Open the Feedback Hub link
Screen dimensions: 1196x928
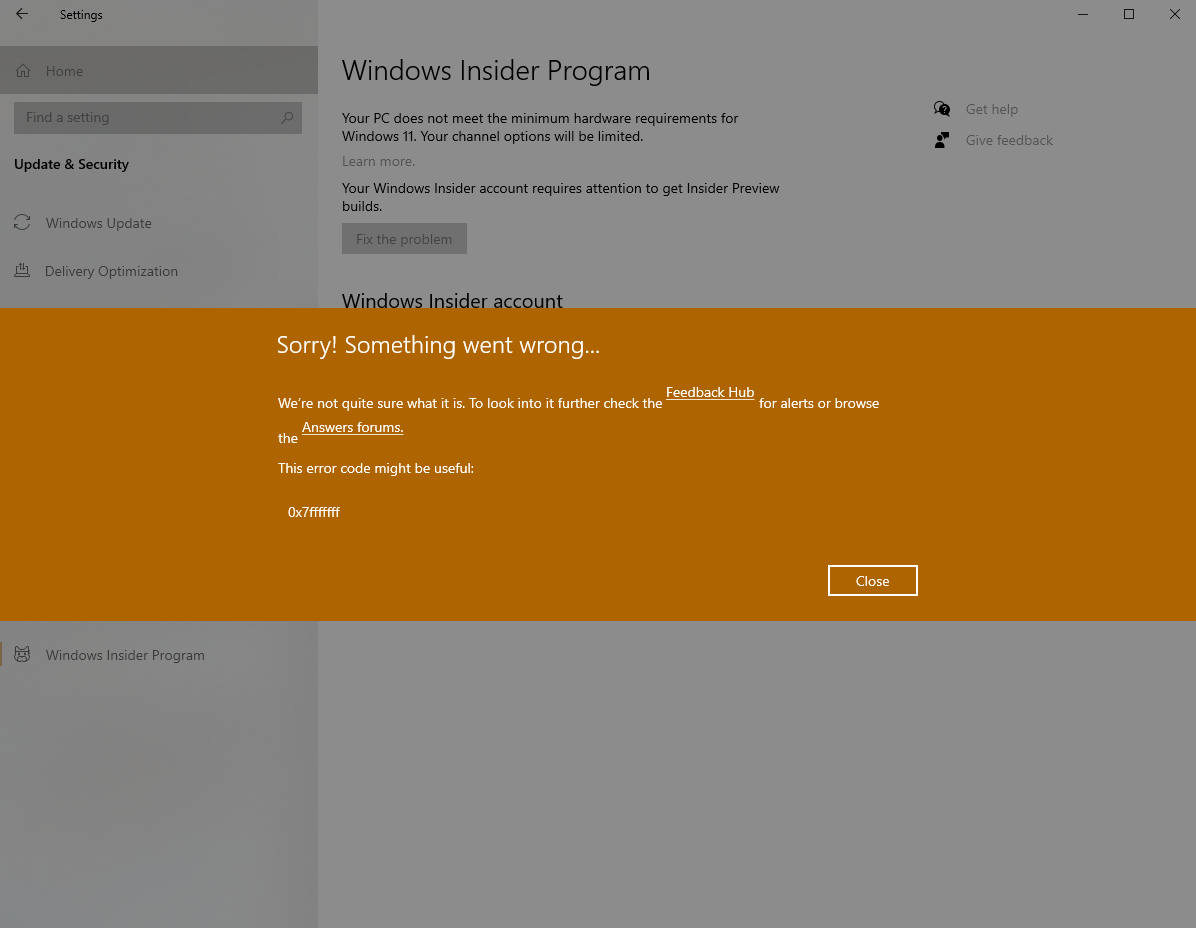tap(710, 393)
